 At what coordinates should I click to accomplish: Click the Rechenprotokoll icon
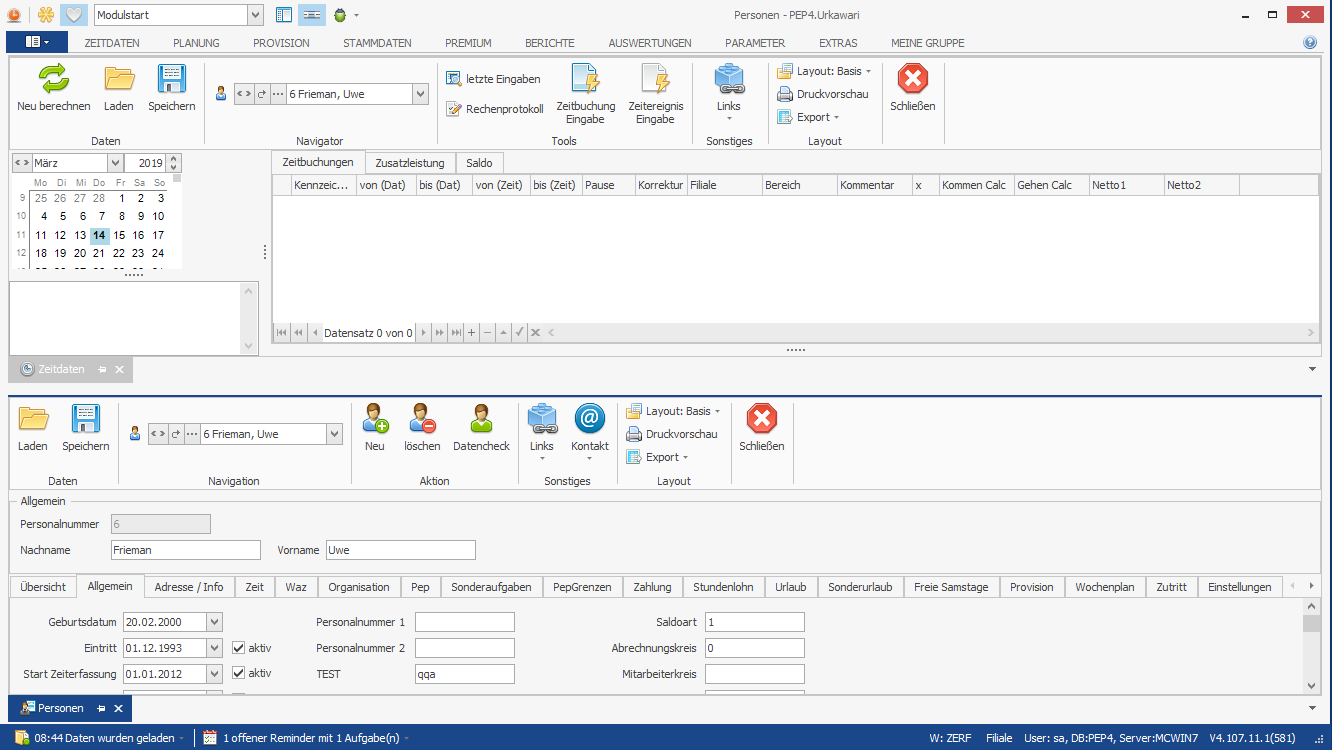[454, 109]
